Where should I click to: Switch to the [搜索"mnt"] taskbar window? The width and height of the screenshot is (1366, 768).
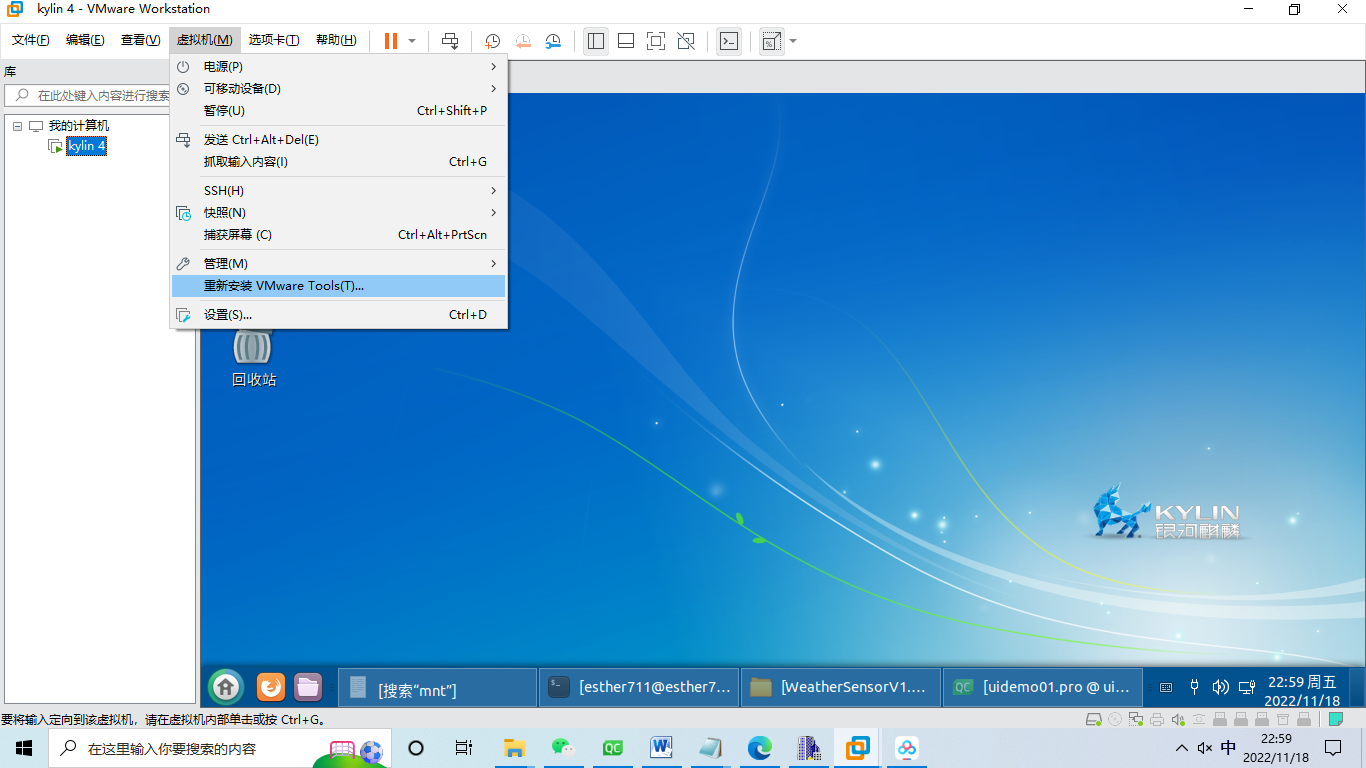coord(437,688)
